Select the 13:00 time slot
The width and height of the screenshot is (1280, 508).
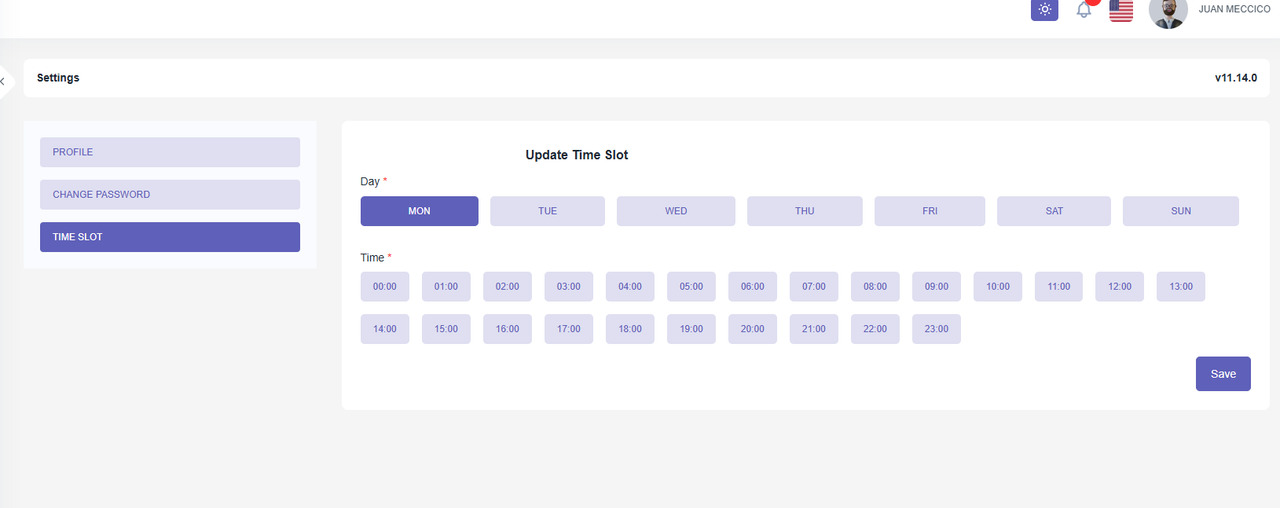pos(1181,287)
